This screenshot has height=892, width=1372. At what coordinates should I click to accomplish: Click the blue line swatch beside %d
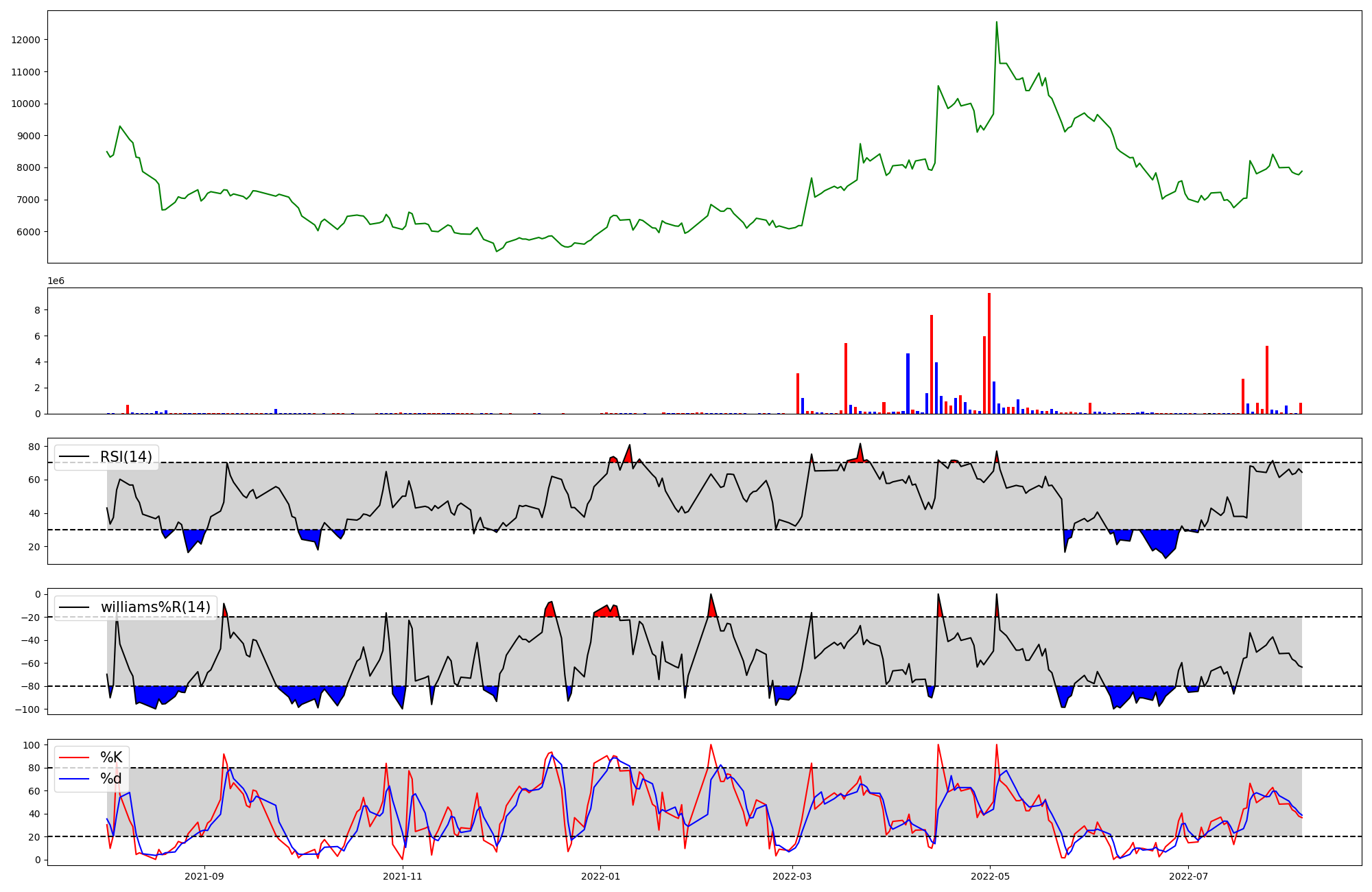click(x=75, y=779)
